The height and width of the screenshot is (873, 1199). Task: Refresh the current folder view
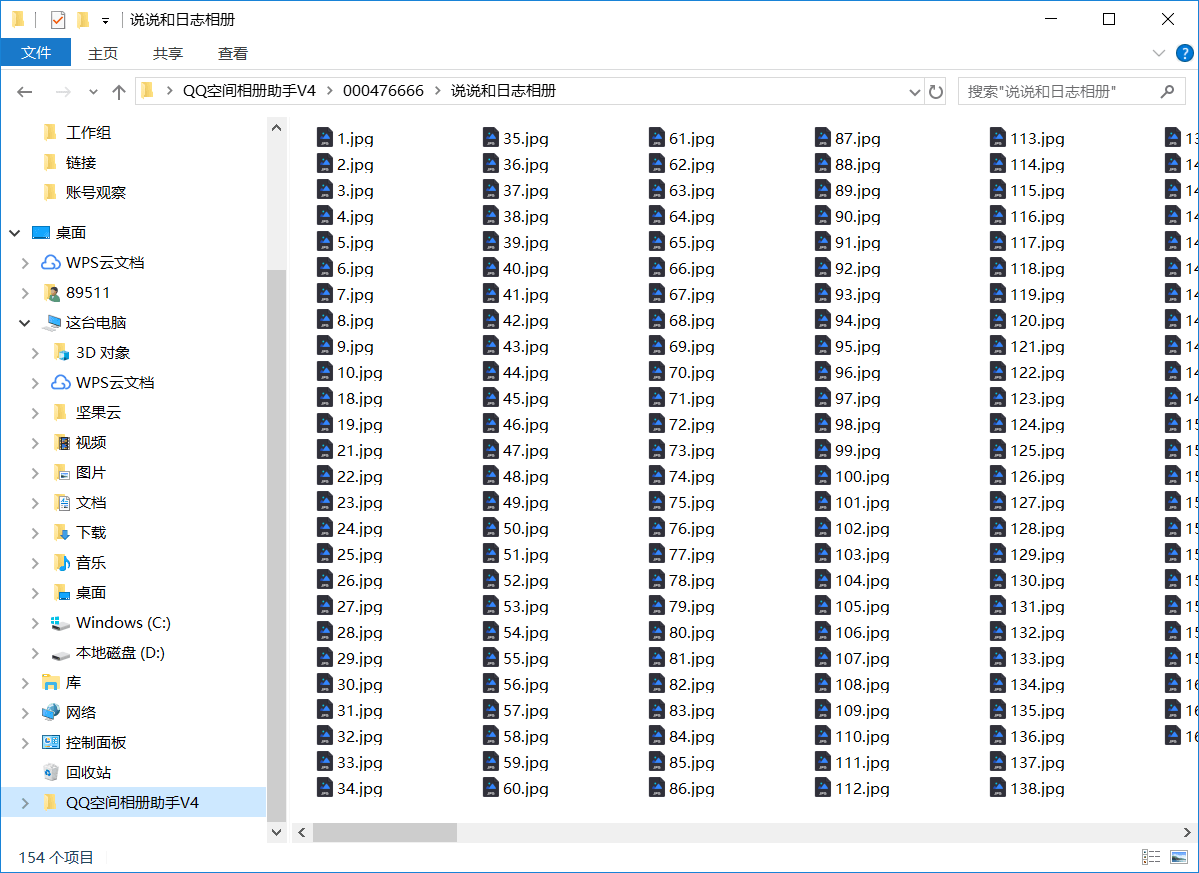(936, 92)
